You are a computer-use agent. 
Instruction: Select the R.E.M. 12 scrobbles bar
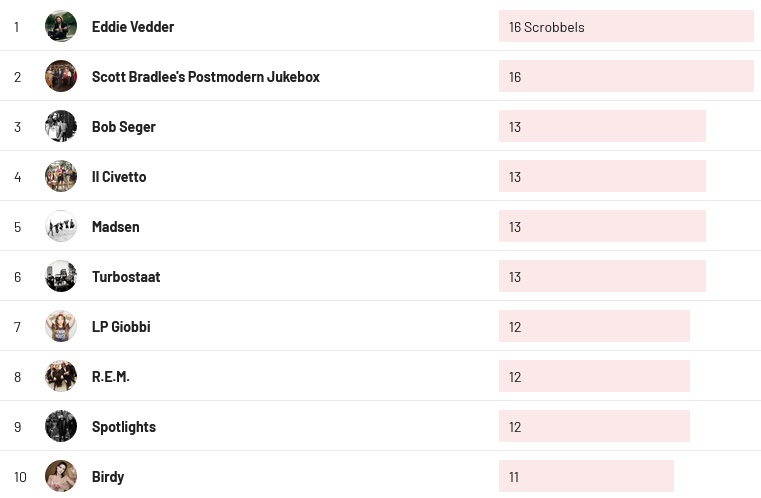[594, 377]
